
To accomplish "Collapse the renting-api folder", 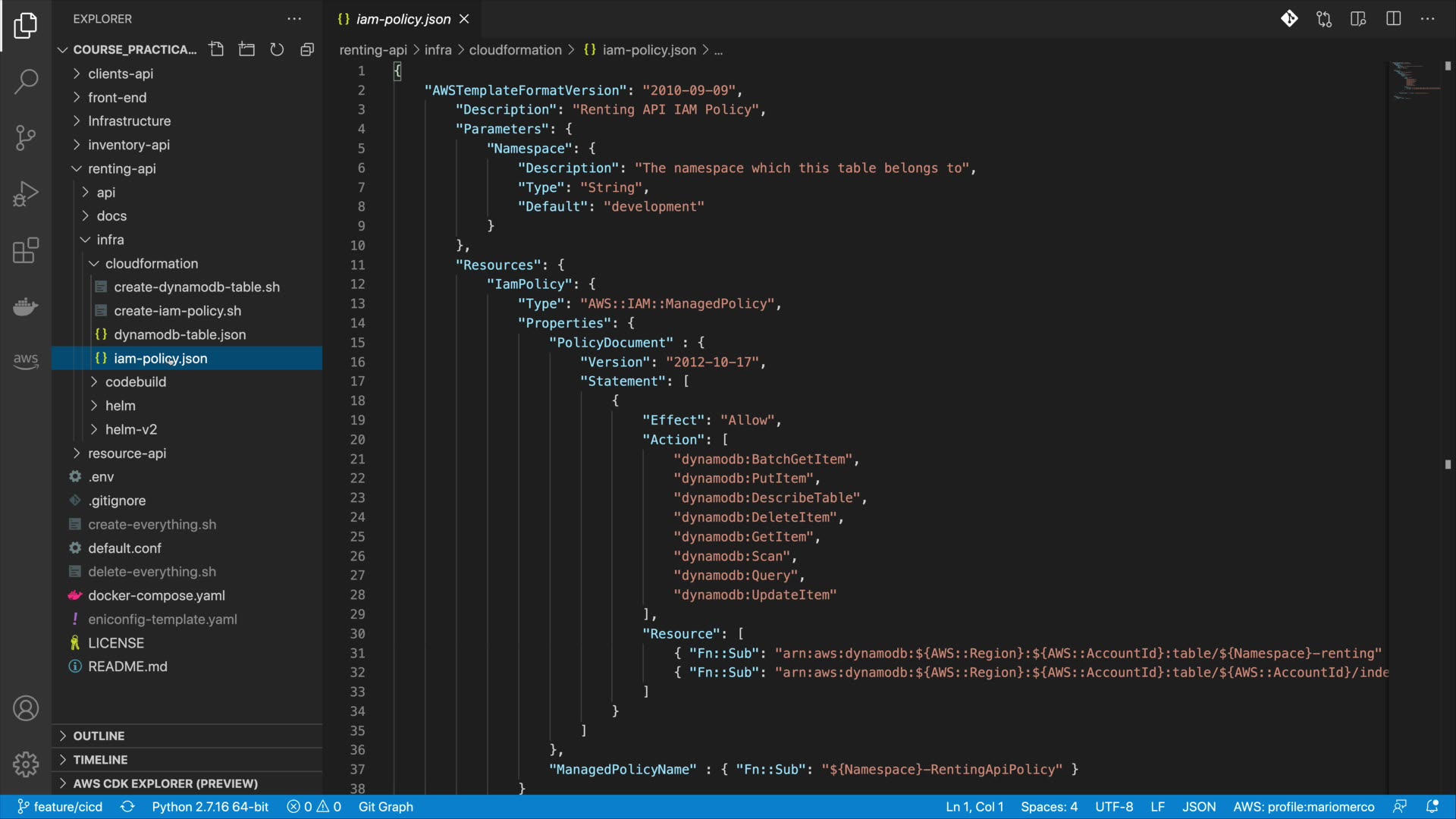I will [121, 168].
